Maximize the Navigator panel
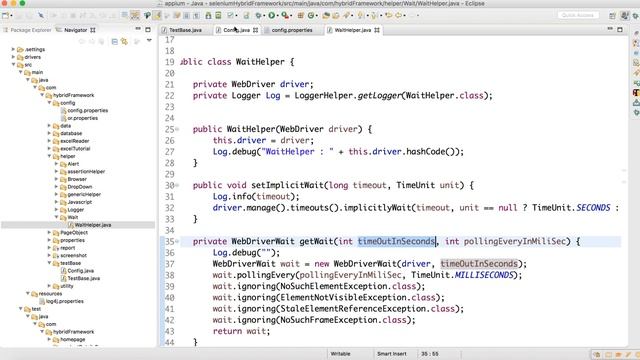 tap(148, 29)
